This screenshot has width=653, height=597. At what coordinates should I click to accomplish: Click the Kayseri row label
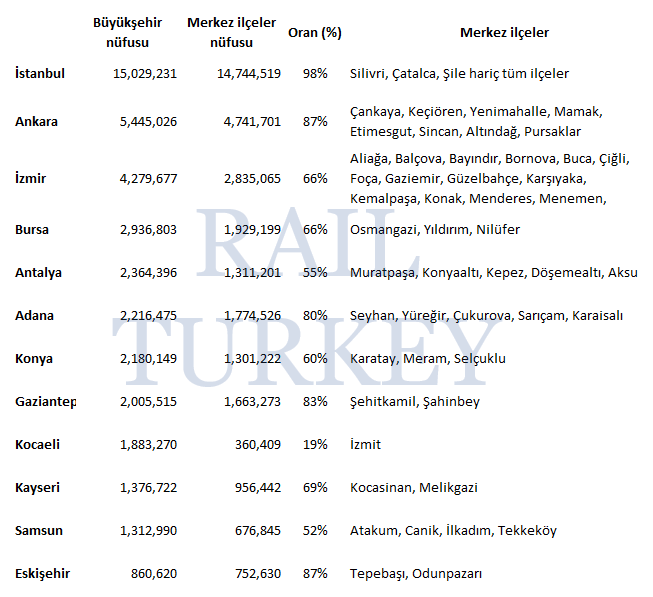[37, 487]
